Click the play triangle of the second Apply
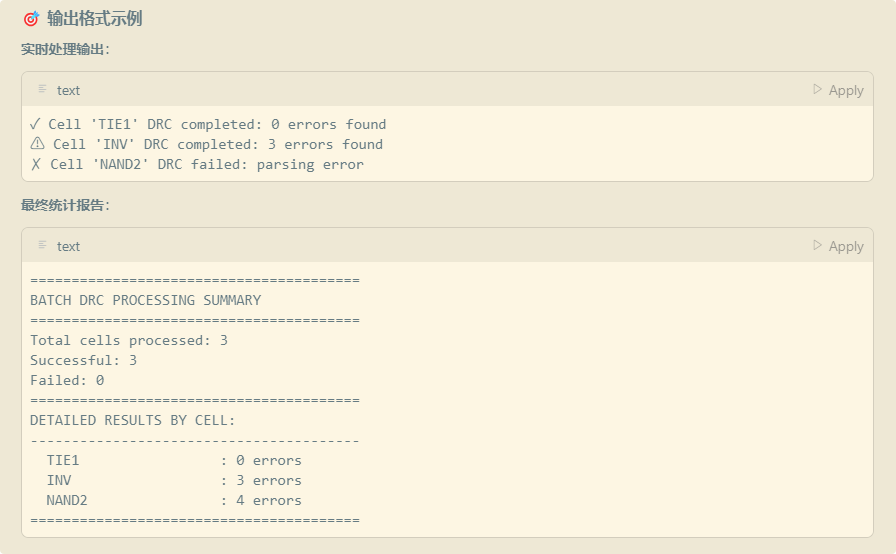Screen dimensions: 896x554 (x=818, y=245)
